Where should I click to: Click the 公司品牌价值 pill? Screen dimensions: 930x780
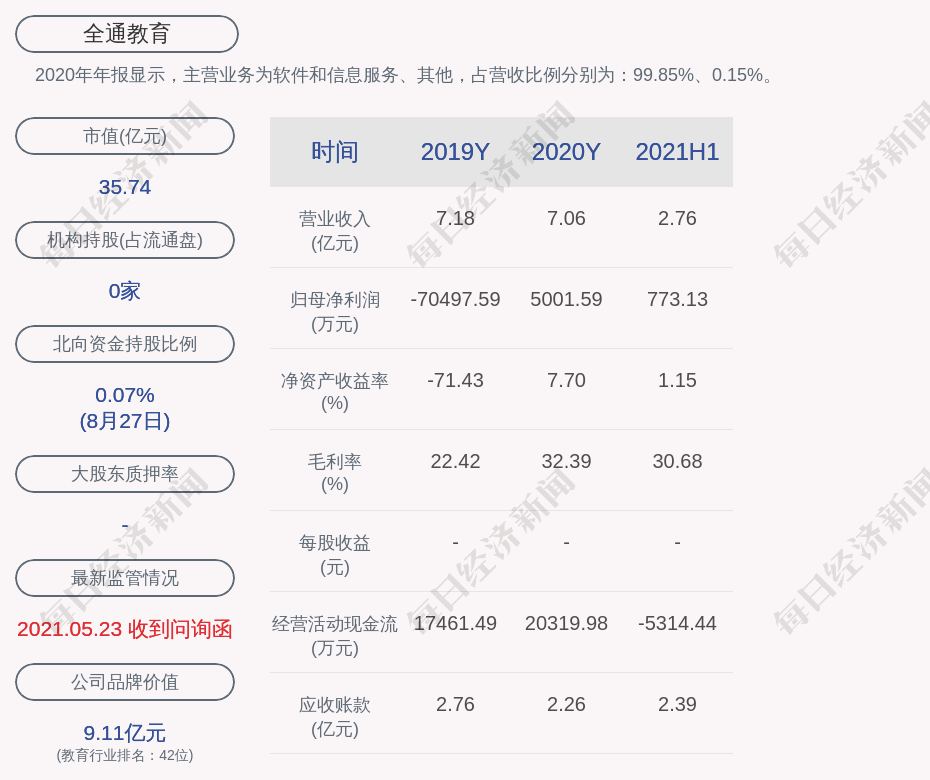125,682
